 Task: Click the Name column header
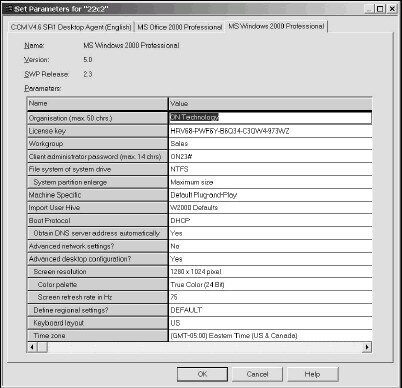pyautogui.click(x=97, y=104)
